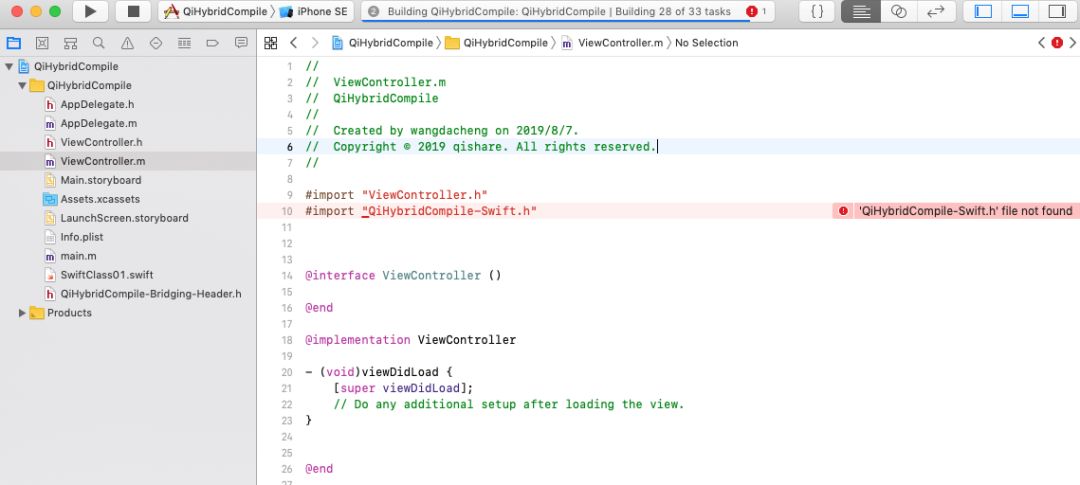Show the Report navigator
This screenshot has height=485, width=1080.
pyautogui.click(x=241, y=43)
